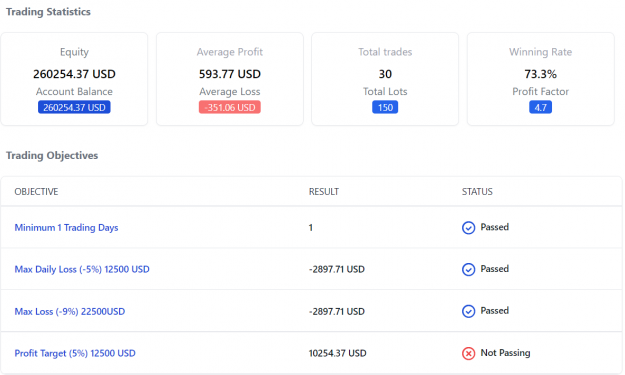Viewport: 625px width, 375px height.
Task: Select the Average Profit value 593.77 USD
Action: (230, 74)
